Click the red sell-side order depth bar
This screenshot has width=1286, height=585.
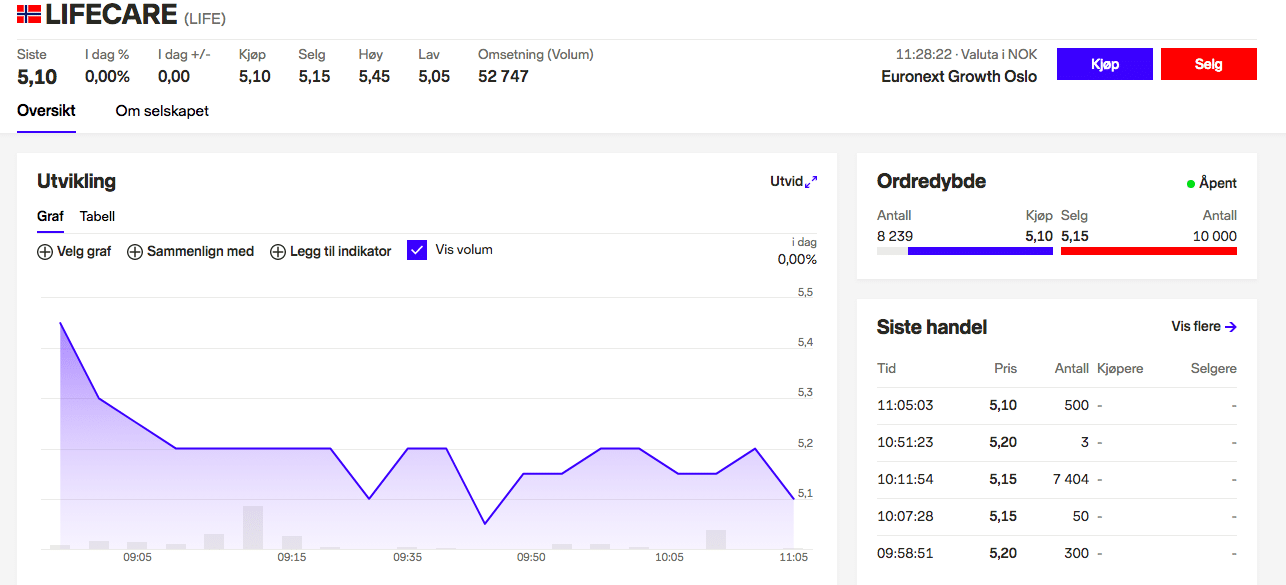click(x=1148, y=251)
